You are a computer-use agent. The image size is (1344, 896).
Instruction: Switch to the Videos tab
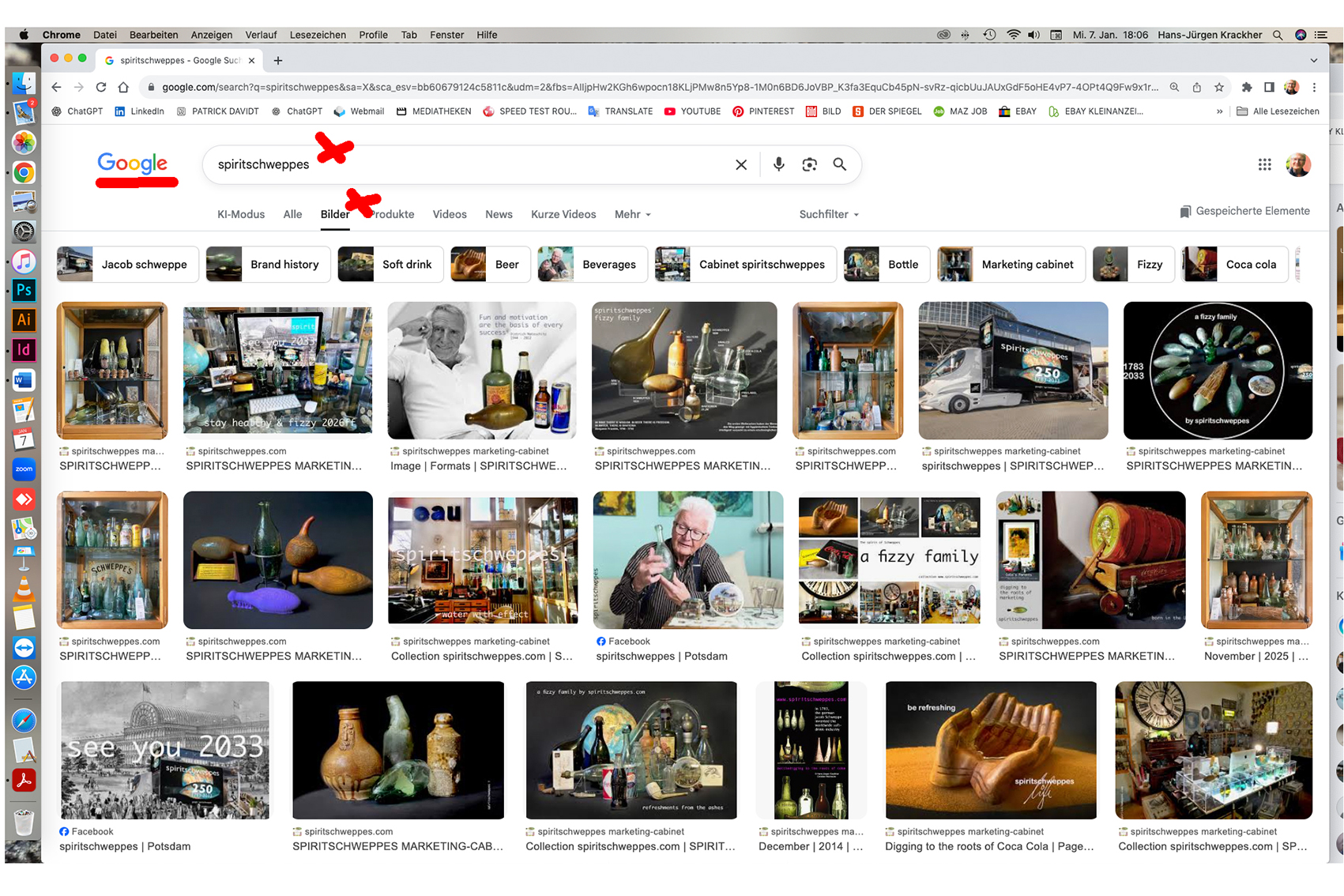(450, 214)
